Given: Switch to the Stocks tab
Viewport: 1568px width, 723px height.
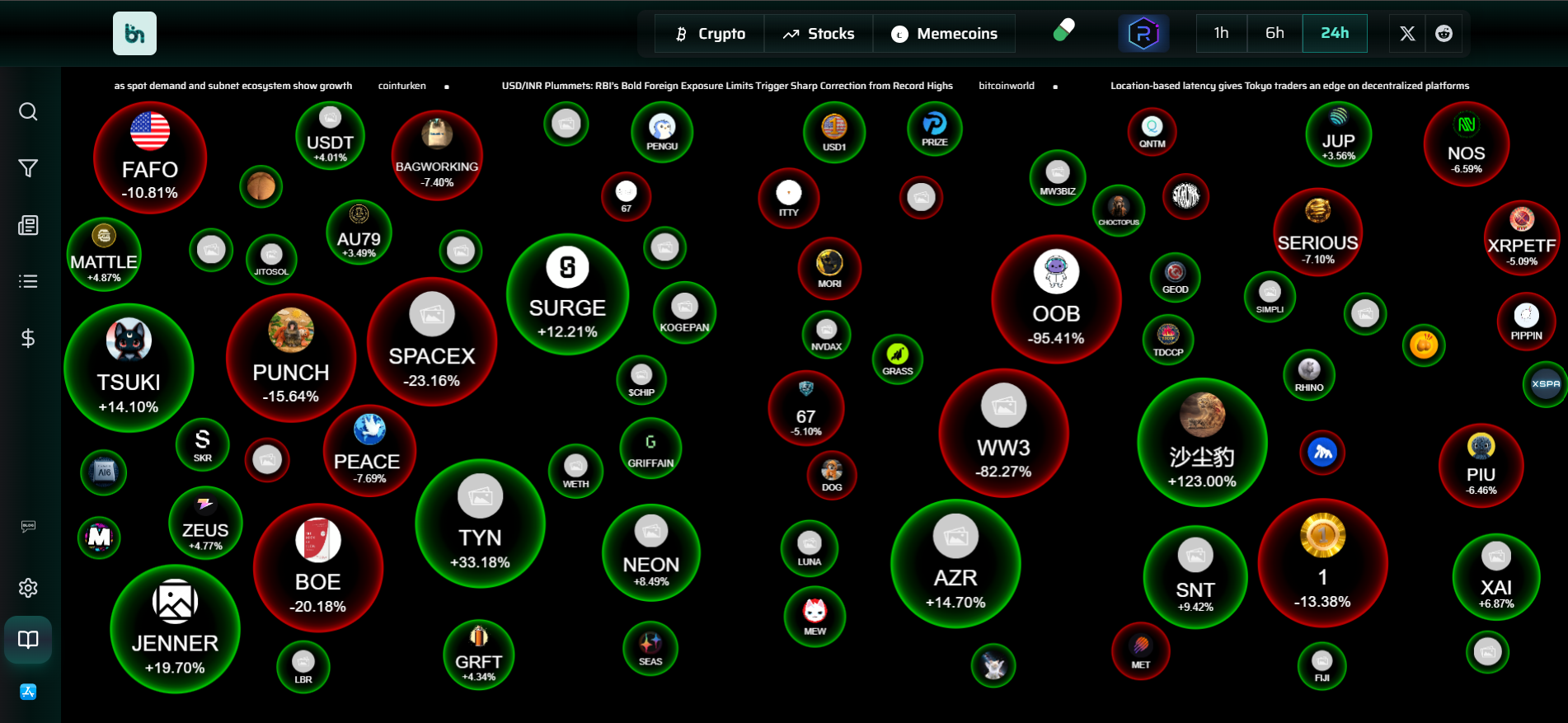Looking at the screenshot, I should [819, 34].
